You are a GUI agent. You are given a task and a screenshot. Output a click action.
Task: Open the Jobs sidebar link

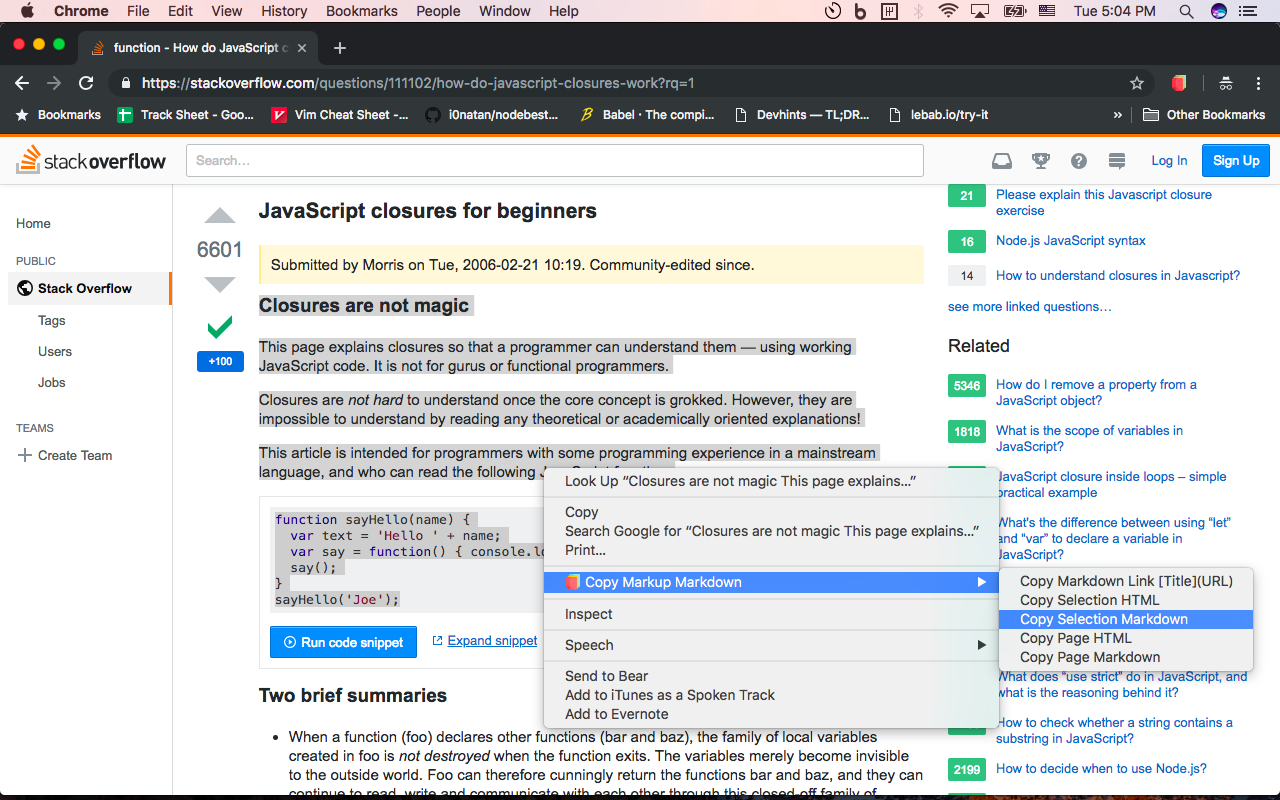point(52,383)
